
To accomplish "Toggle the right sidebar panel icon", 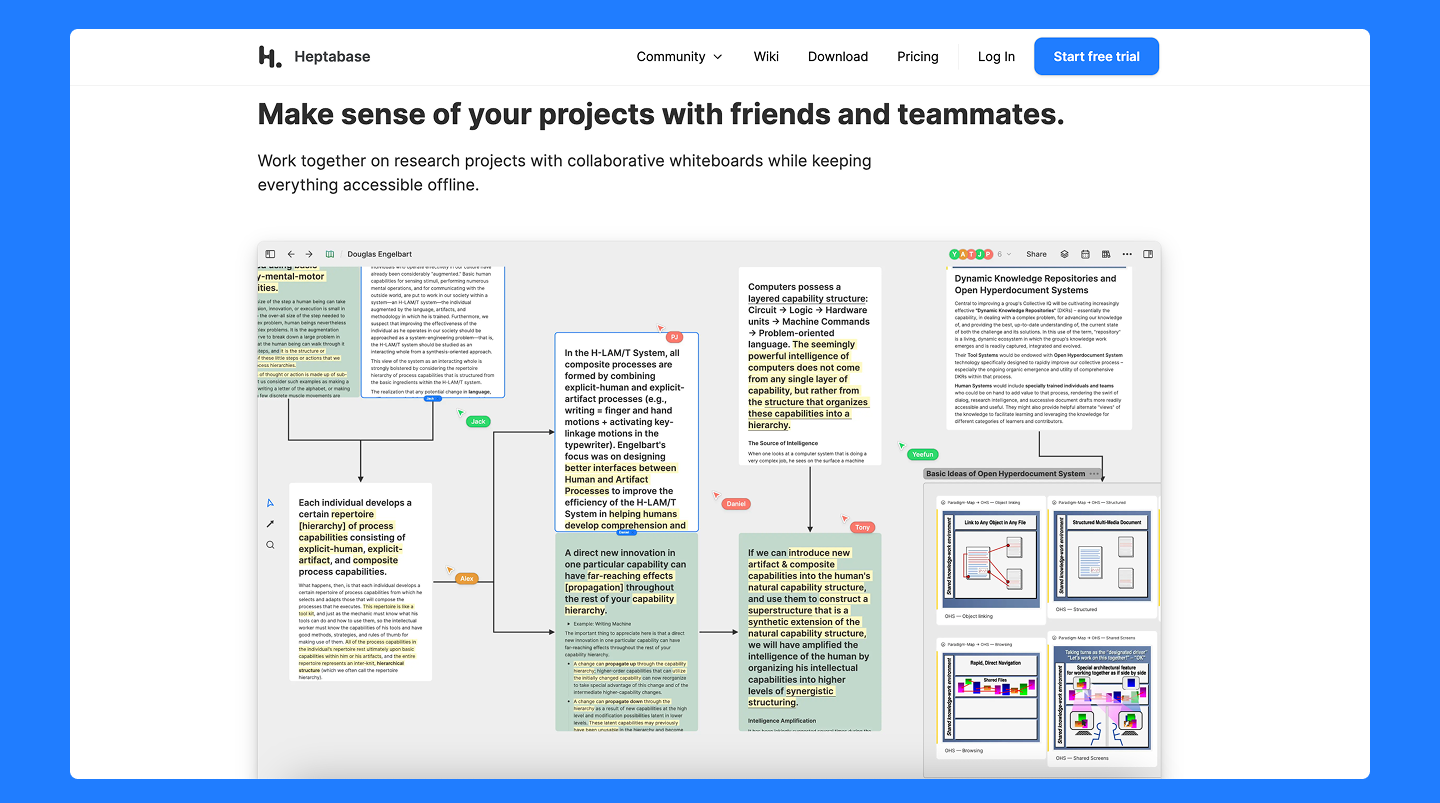I will [x=1148, y=254].
